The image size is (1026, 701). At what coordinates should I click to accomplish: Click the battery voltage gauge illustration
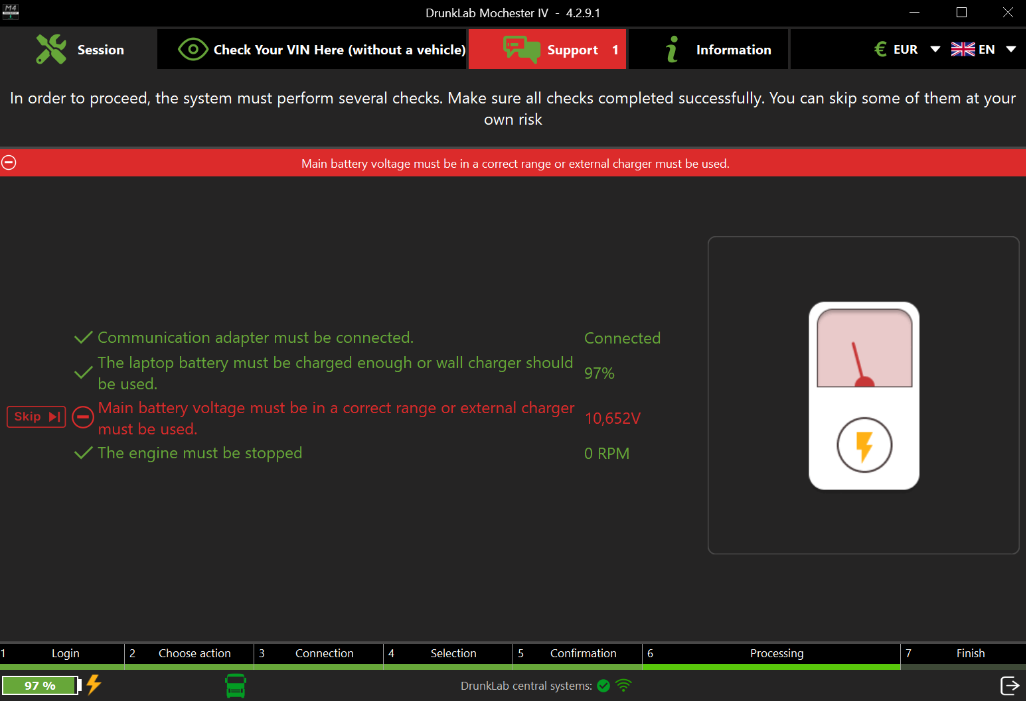click(x=863, y=395)
